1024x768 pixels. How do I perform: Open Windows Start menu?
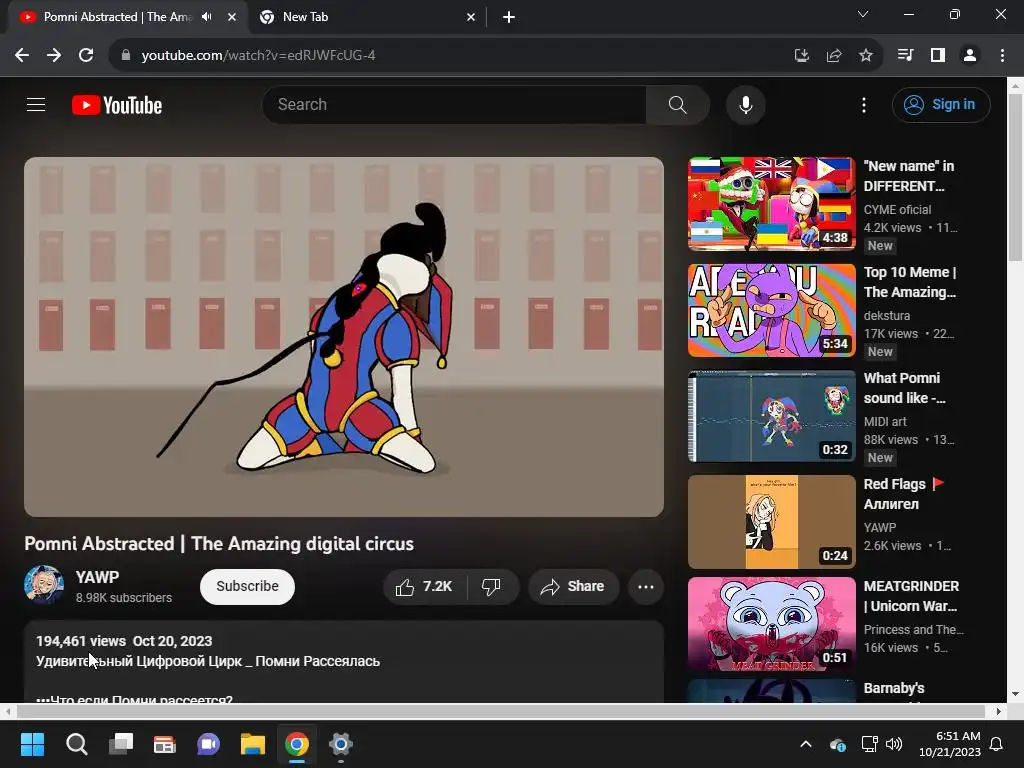(x=32, y=744)
